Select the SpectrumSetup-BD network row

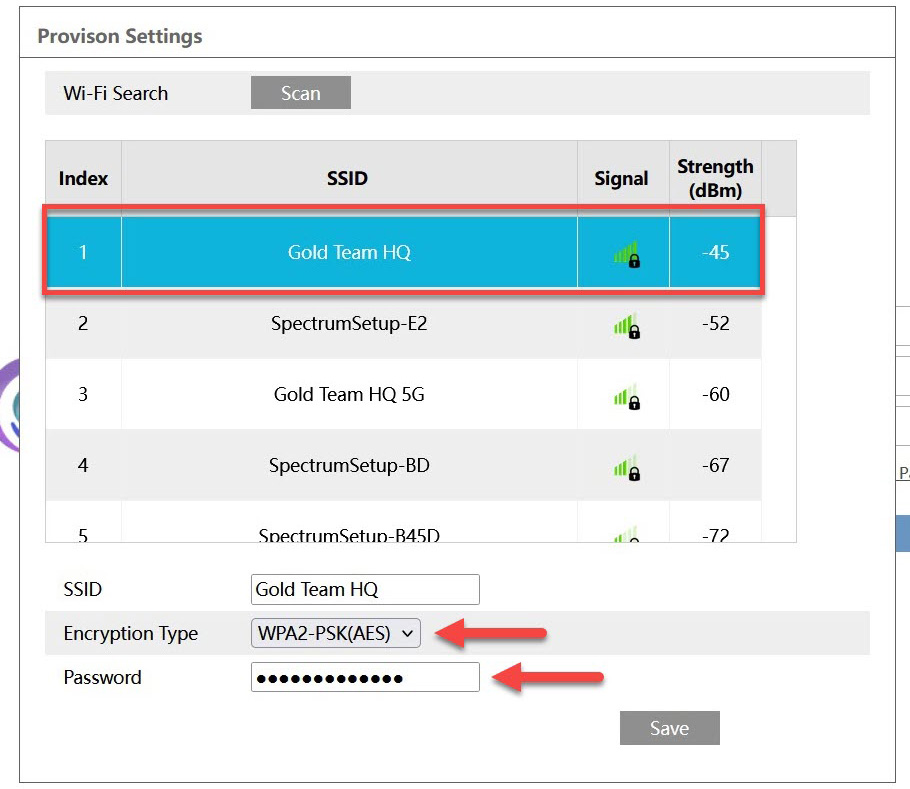click(349, 466)
